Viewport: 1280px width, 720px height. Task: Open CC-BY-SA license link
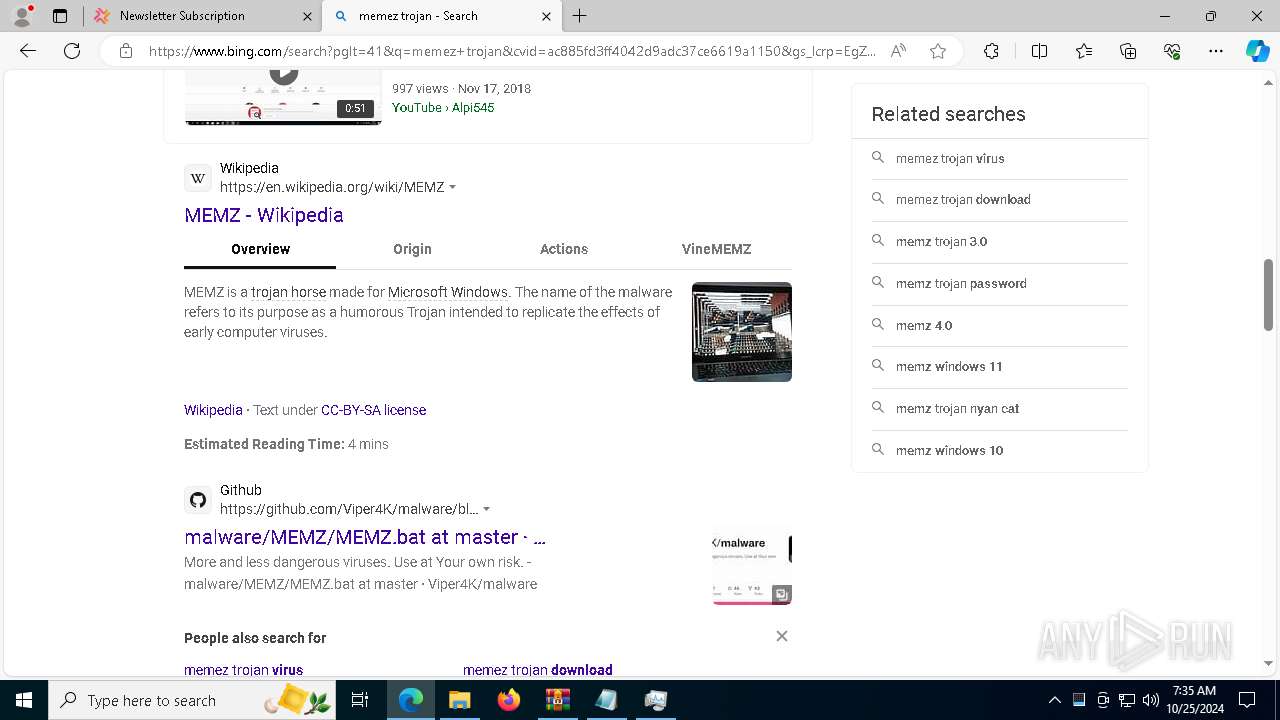tap(373, 410)
